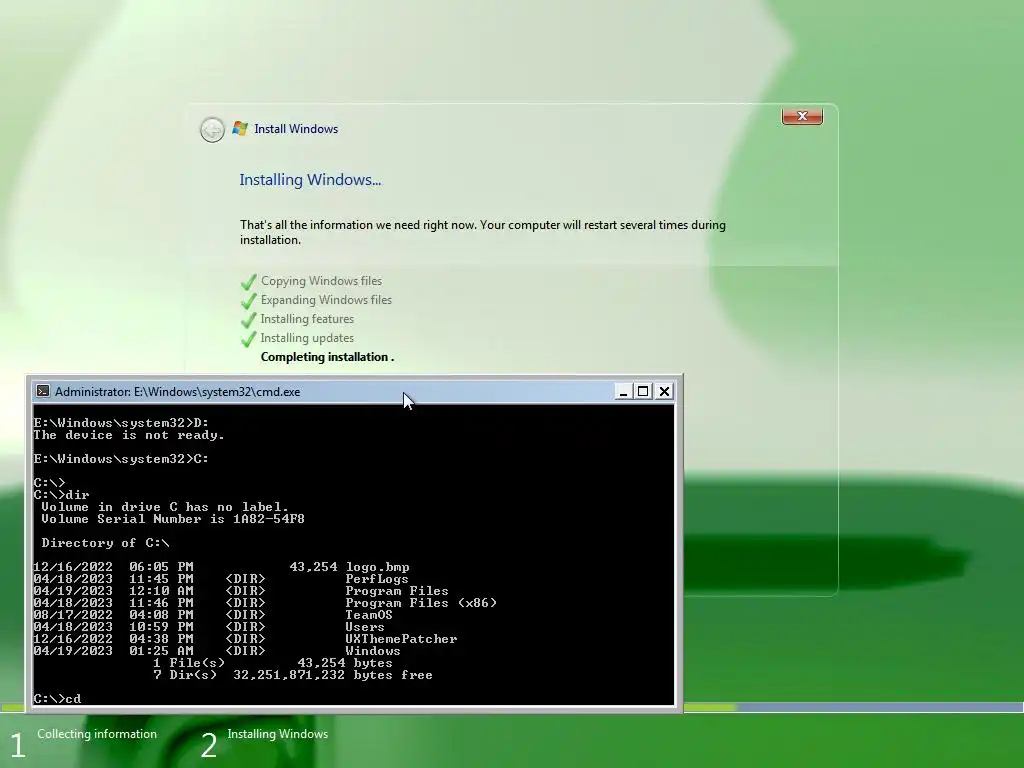
Task: Click the Installing Windows... heading
Action: 310,180
